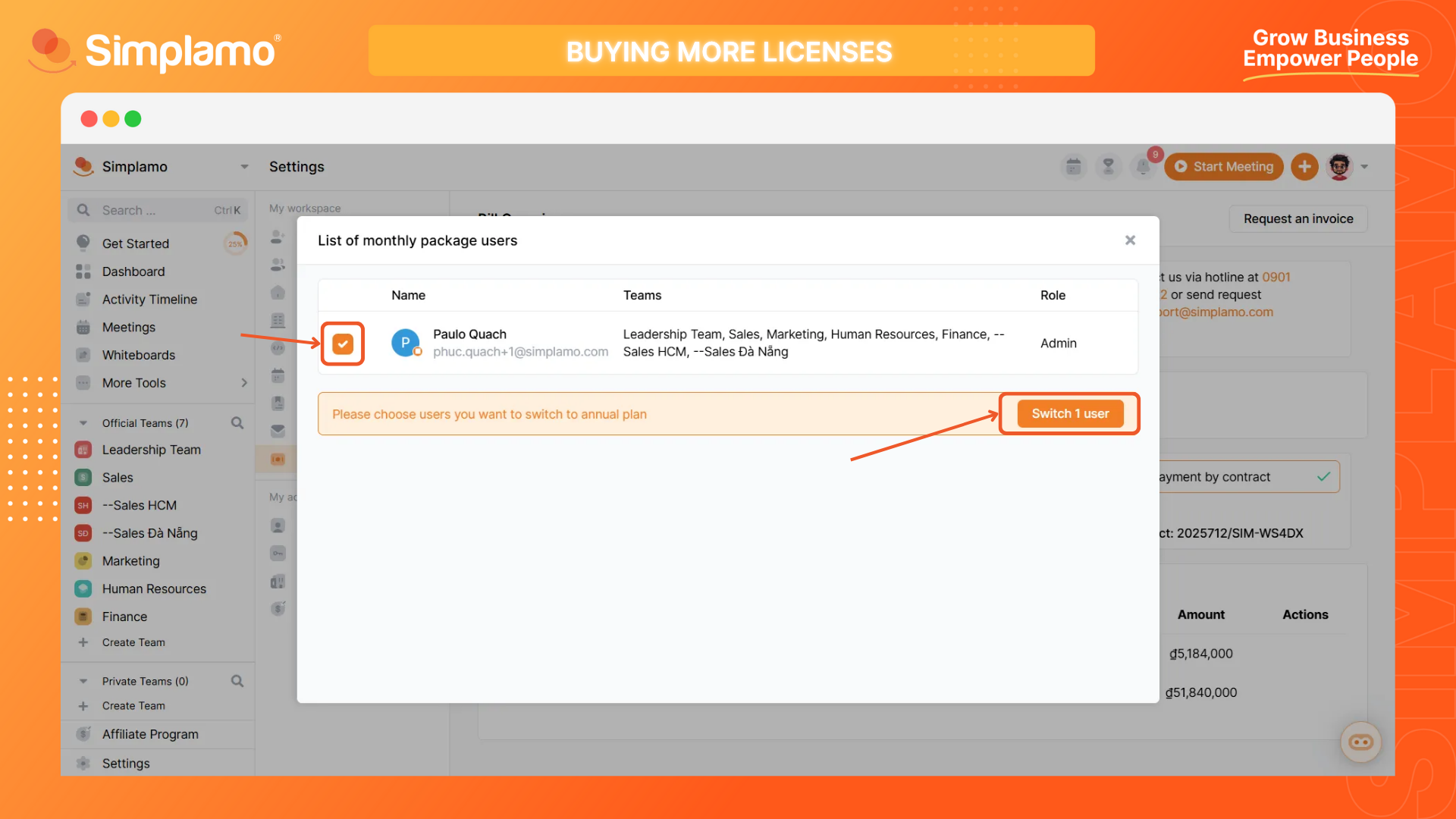
Task: Expand More Tools submenu arrow
Action: [x=244, y=383]
